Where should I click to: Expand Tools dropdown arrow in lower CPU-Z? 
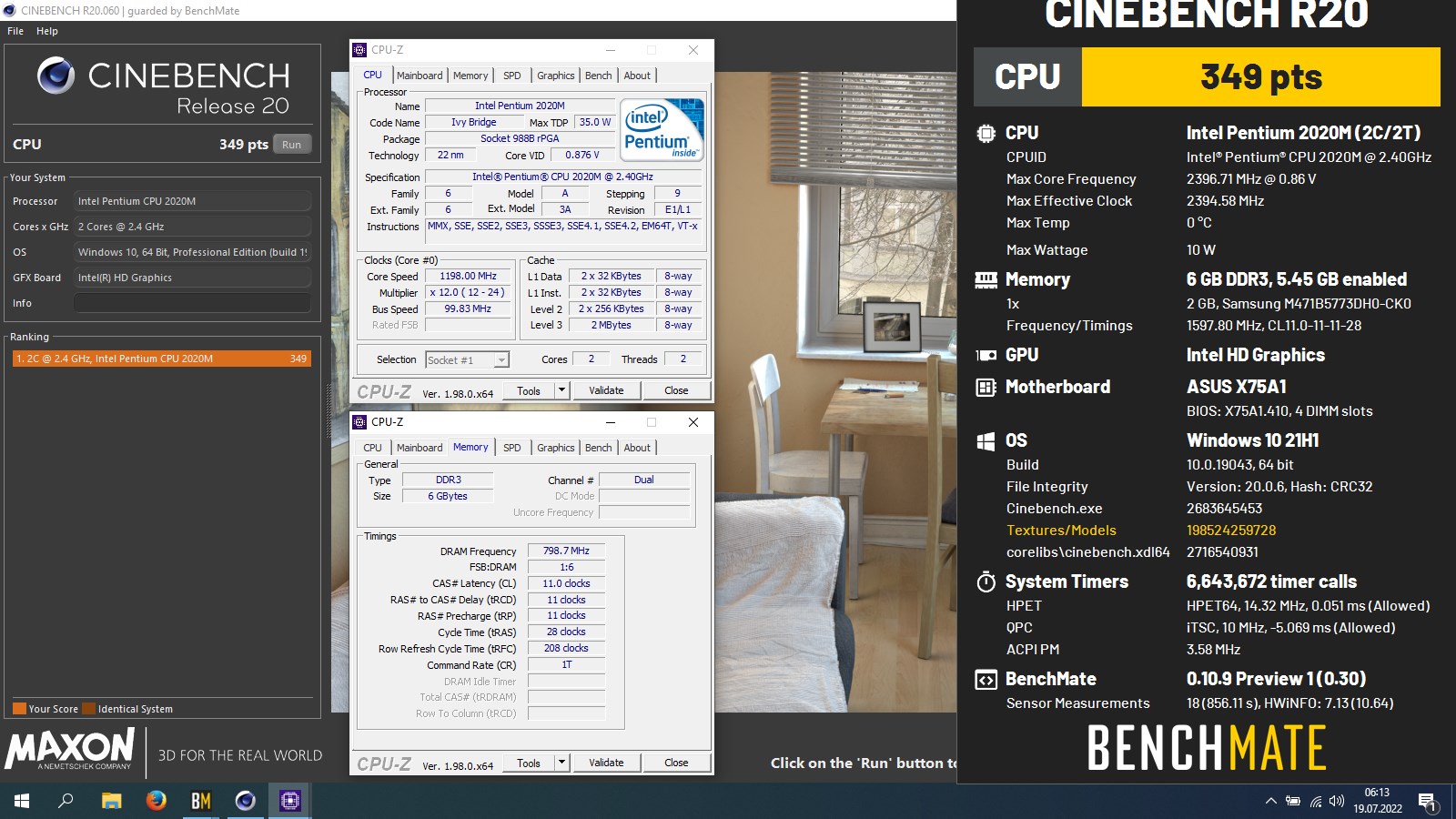(561, 763)
